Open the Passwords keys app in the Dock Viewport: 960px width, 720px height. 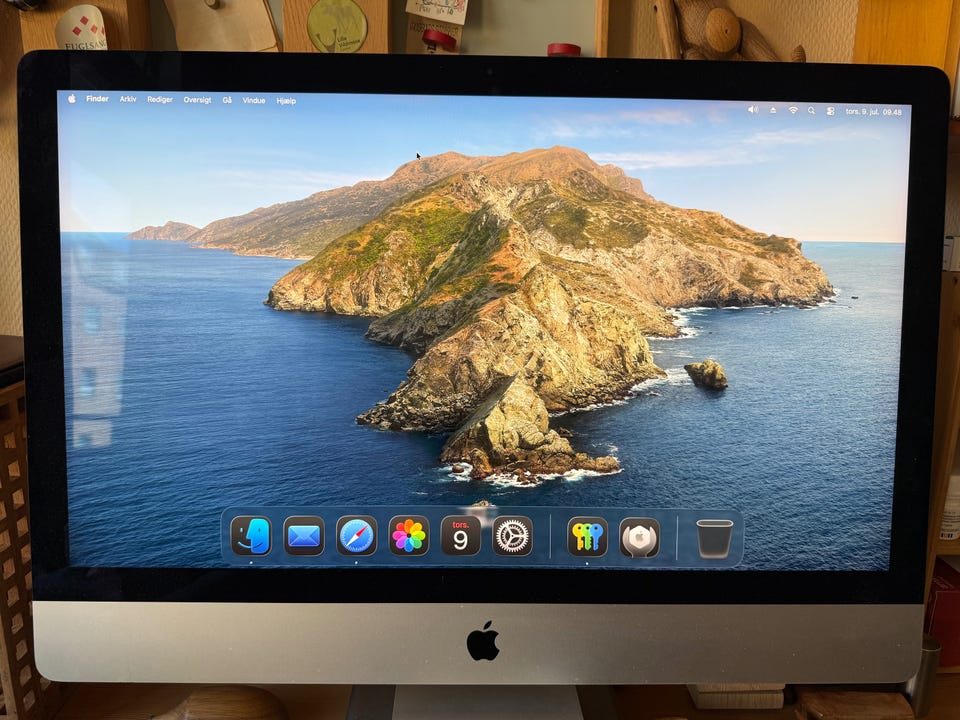[x=587, y=537]
